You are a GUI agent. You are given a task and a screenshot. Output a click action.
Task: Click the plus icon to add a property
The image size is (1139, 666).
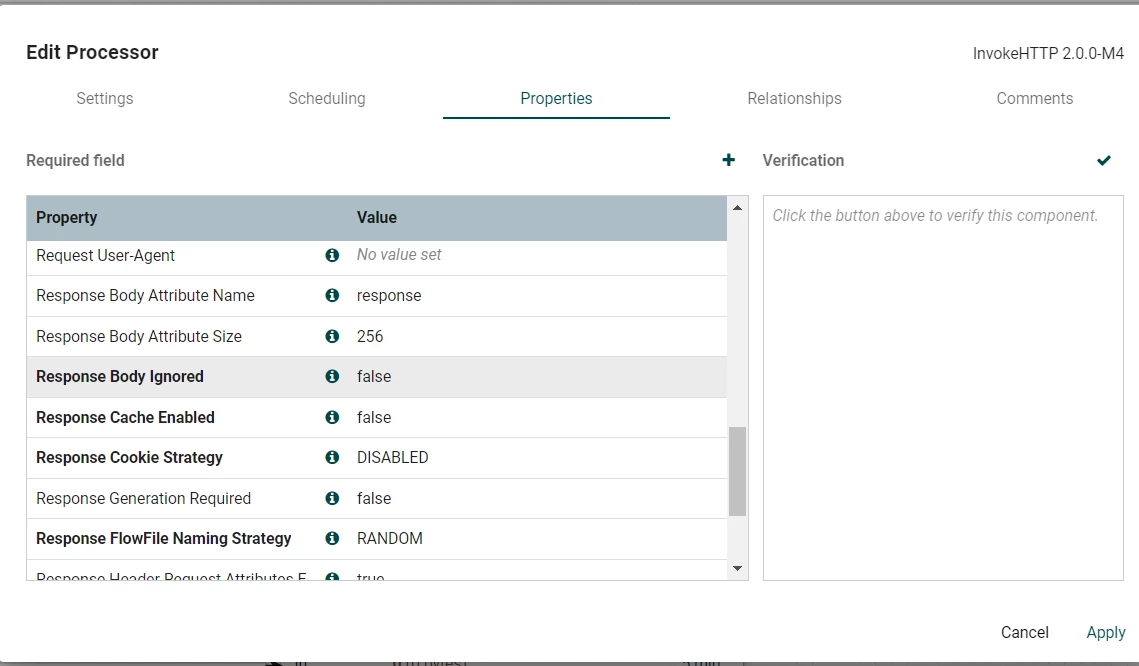pos(729,160)
